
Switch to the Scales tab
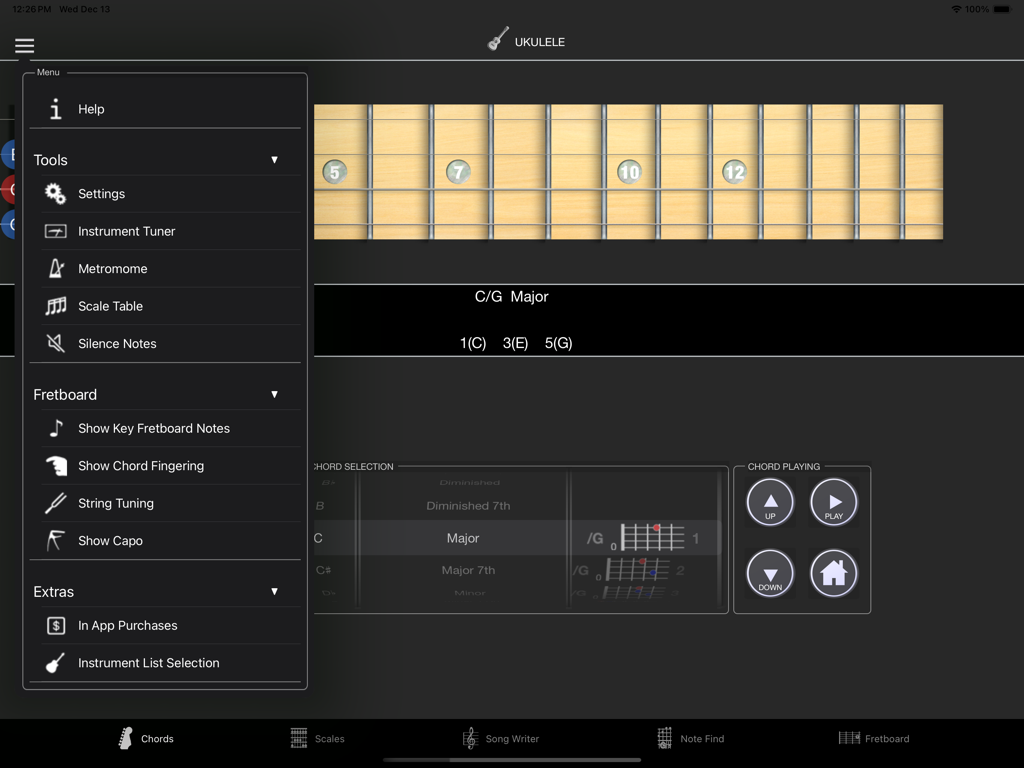(318, 738)
